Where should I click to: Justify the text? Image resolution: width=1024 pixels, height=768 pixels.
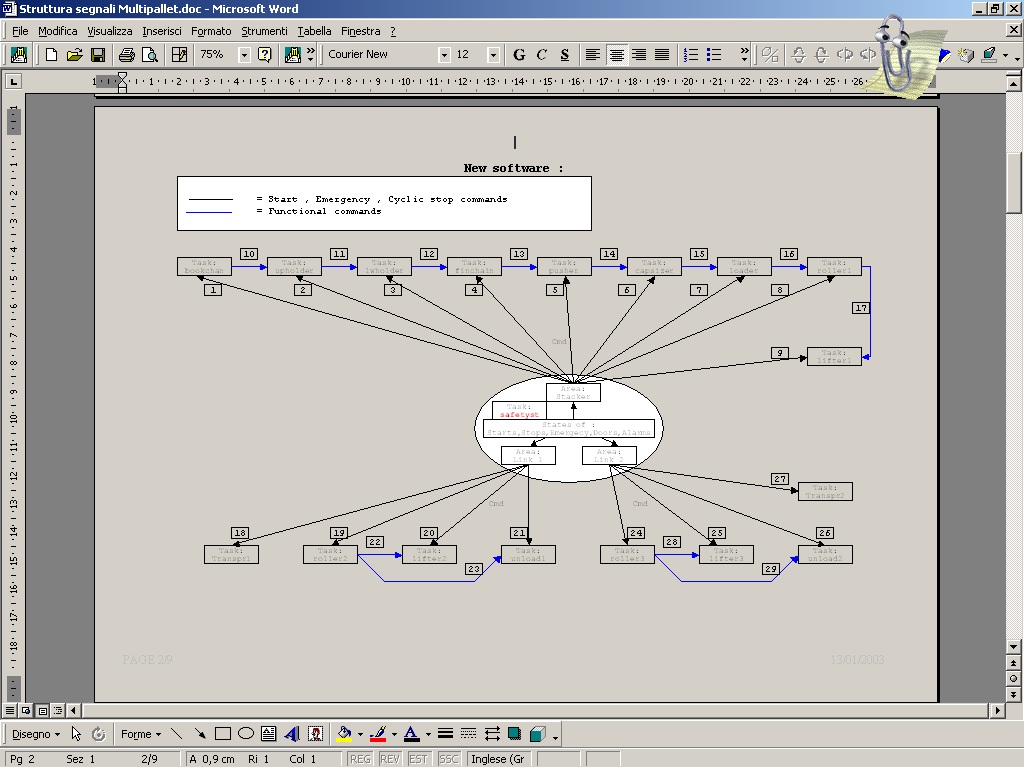click(x=662, y=55)
